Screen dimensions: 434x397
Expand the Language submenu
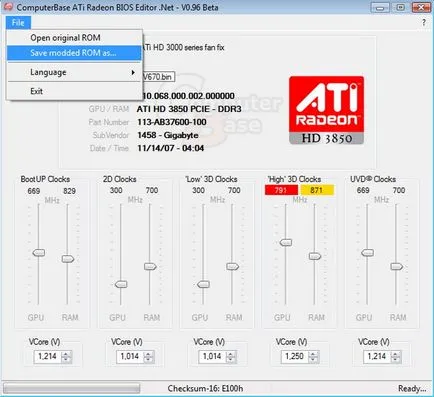pyautogui.click(x=75, y=72)
